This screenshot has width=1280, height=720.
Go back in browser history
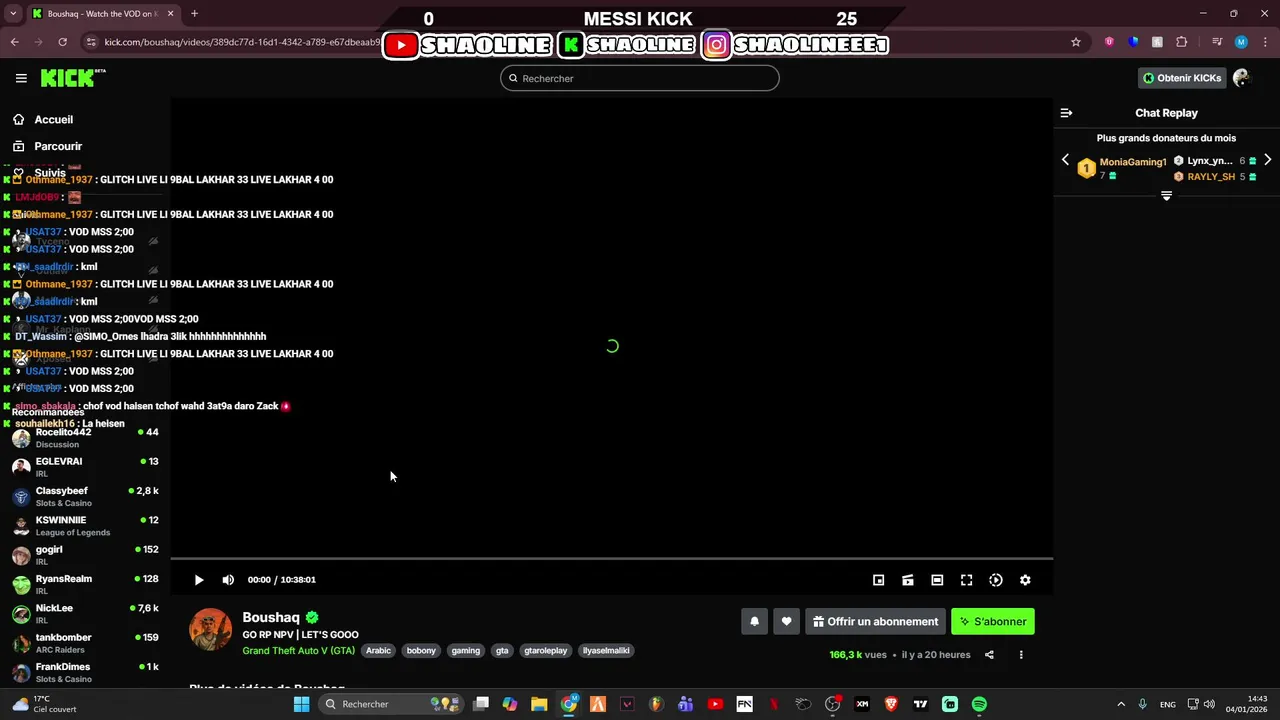pos(14,42)
